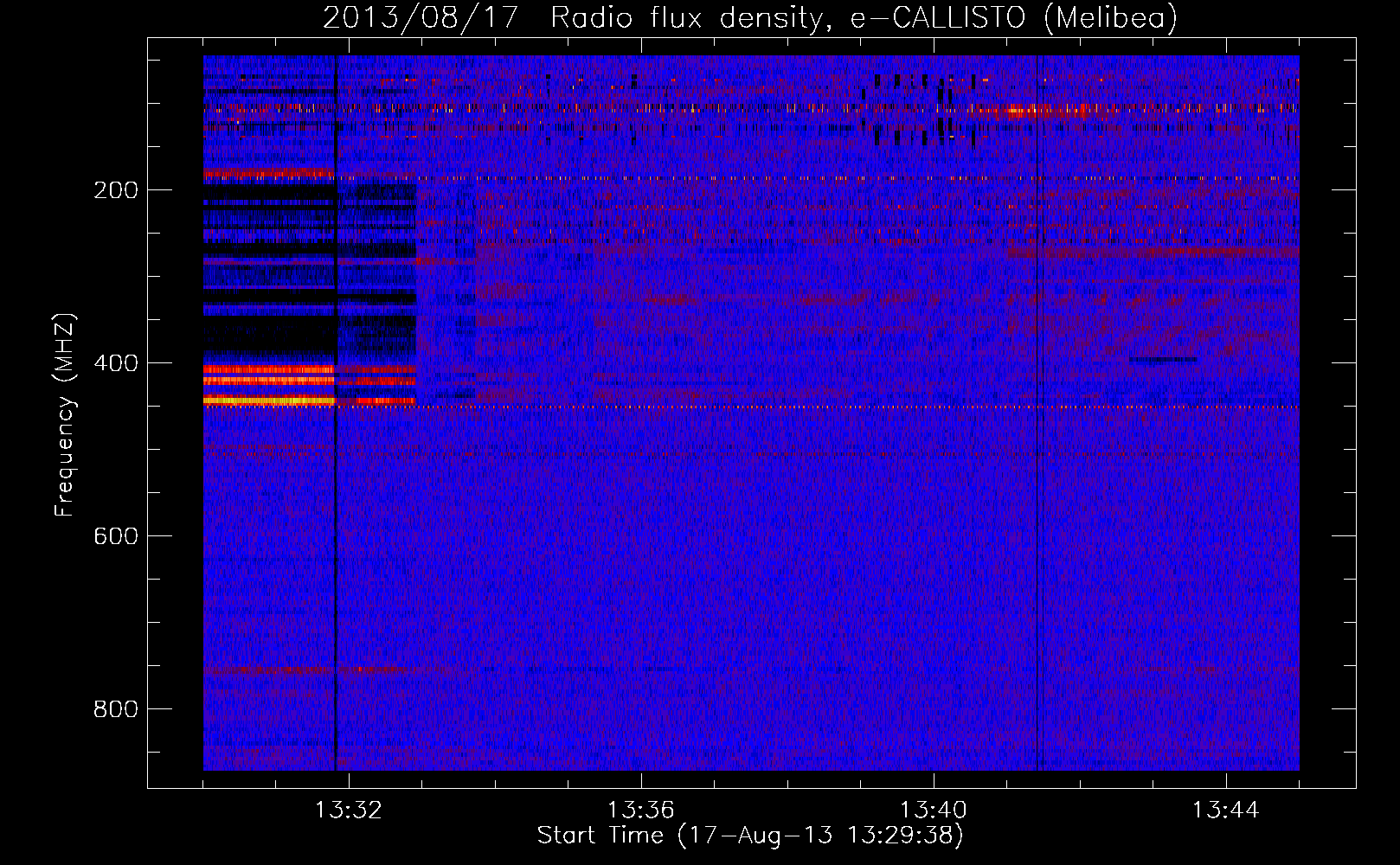
Task: Click the 13:44 time tick label
Action: (x=1226, y=811)
